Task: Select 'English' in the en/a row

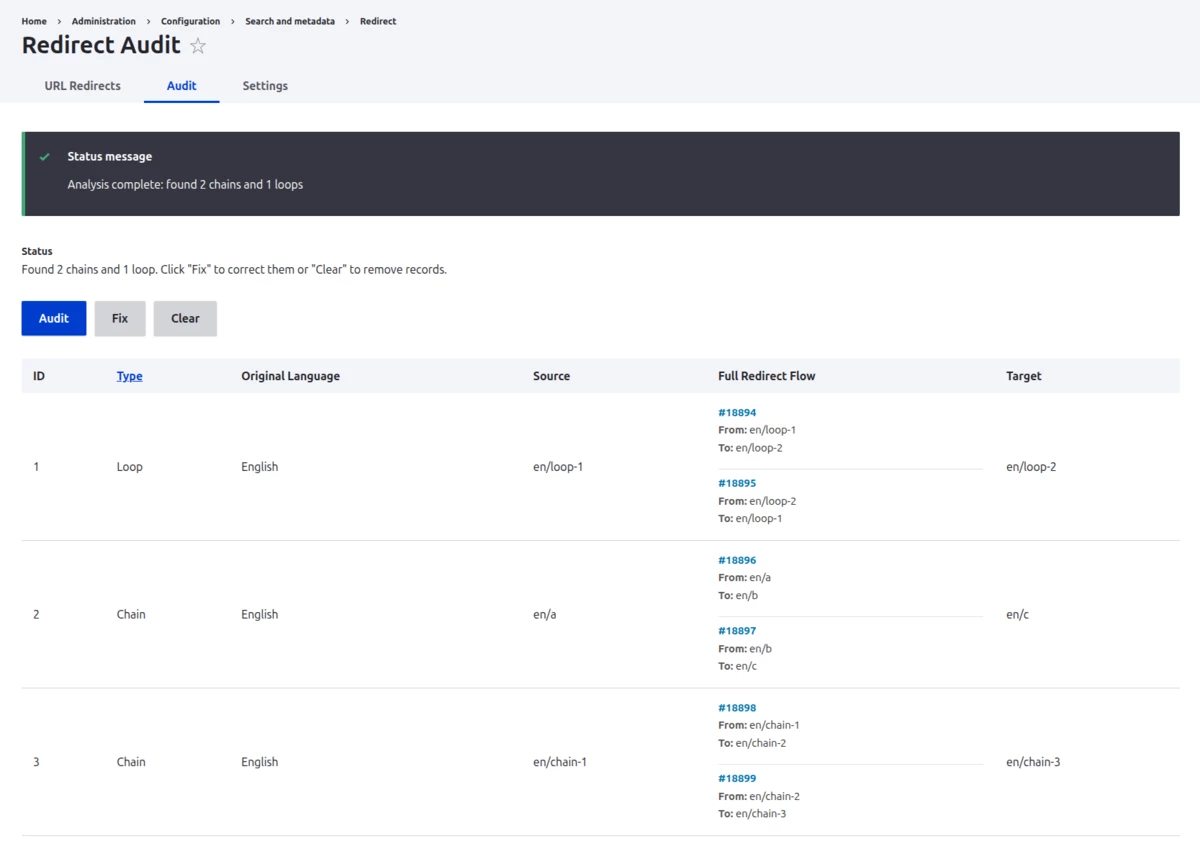Action: click(259, 614)
